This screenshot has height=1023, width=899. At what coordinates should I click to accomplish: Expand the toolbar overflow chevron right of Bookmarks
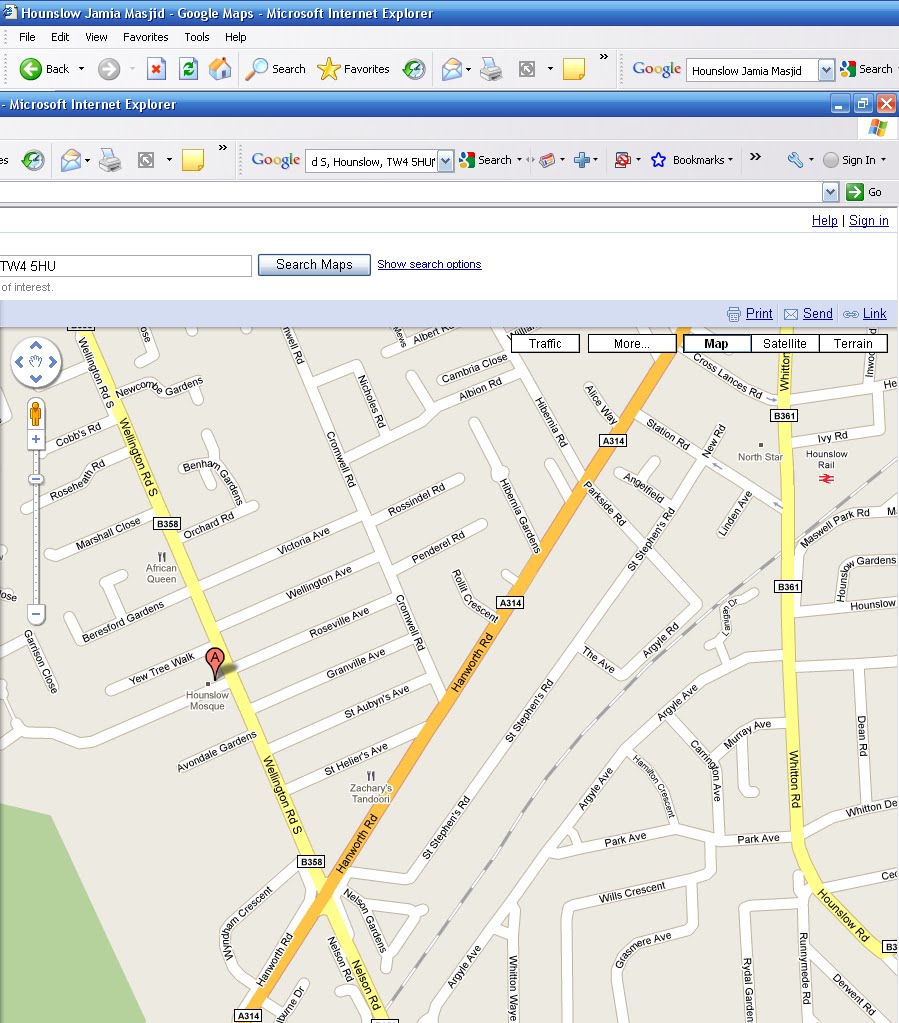click(x=755, y=157)
